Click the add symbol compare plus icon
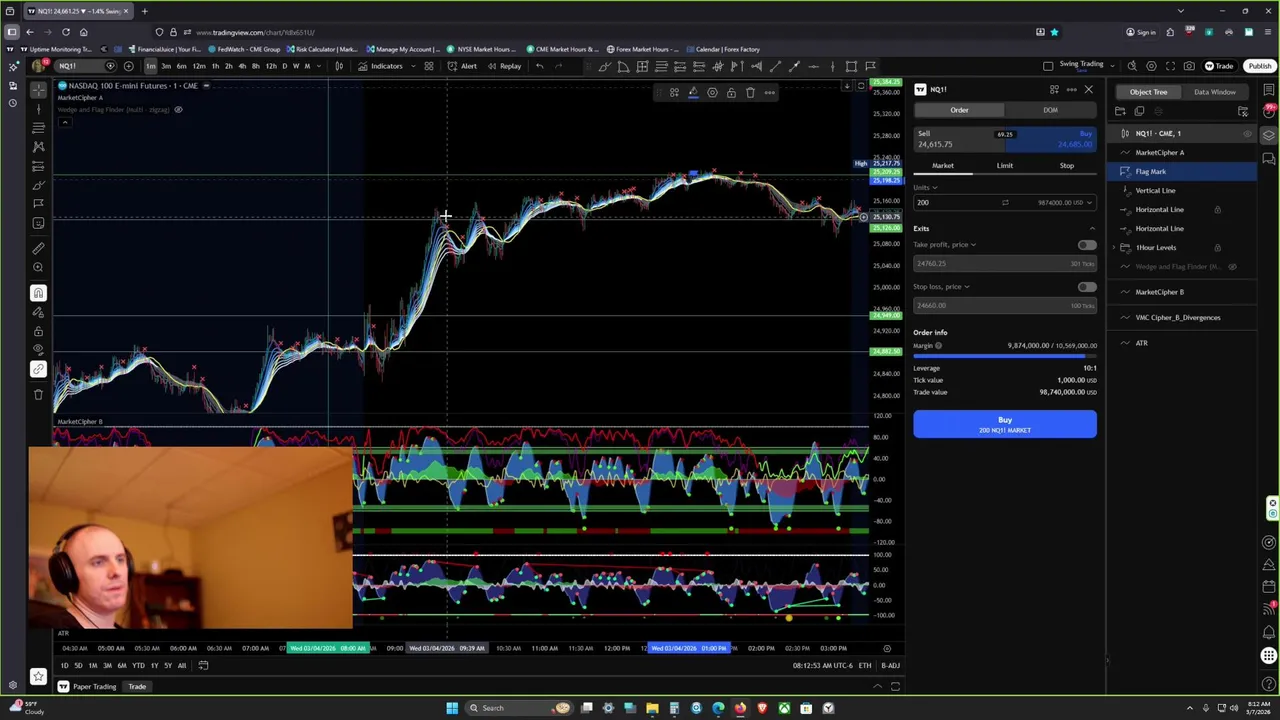The image size is (1280, 720). pos(128,66)
